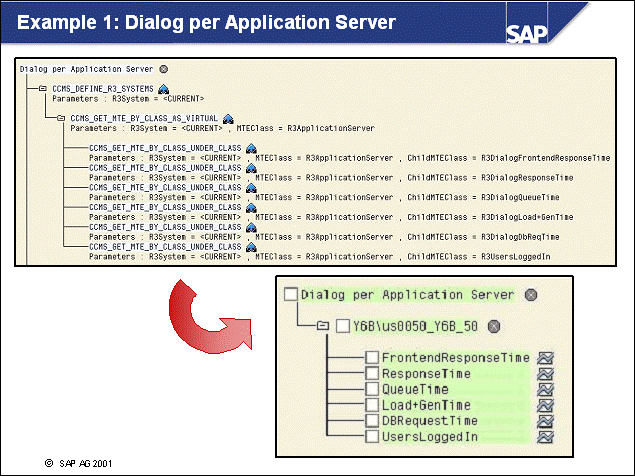Enable the UsersLoggedIn checkbox
Screen dimensions: 635x476
click(x=372, y=437)
